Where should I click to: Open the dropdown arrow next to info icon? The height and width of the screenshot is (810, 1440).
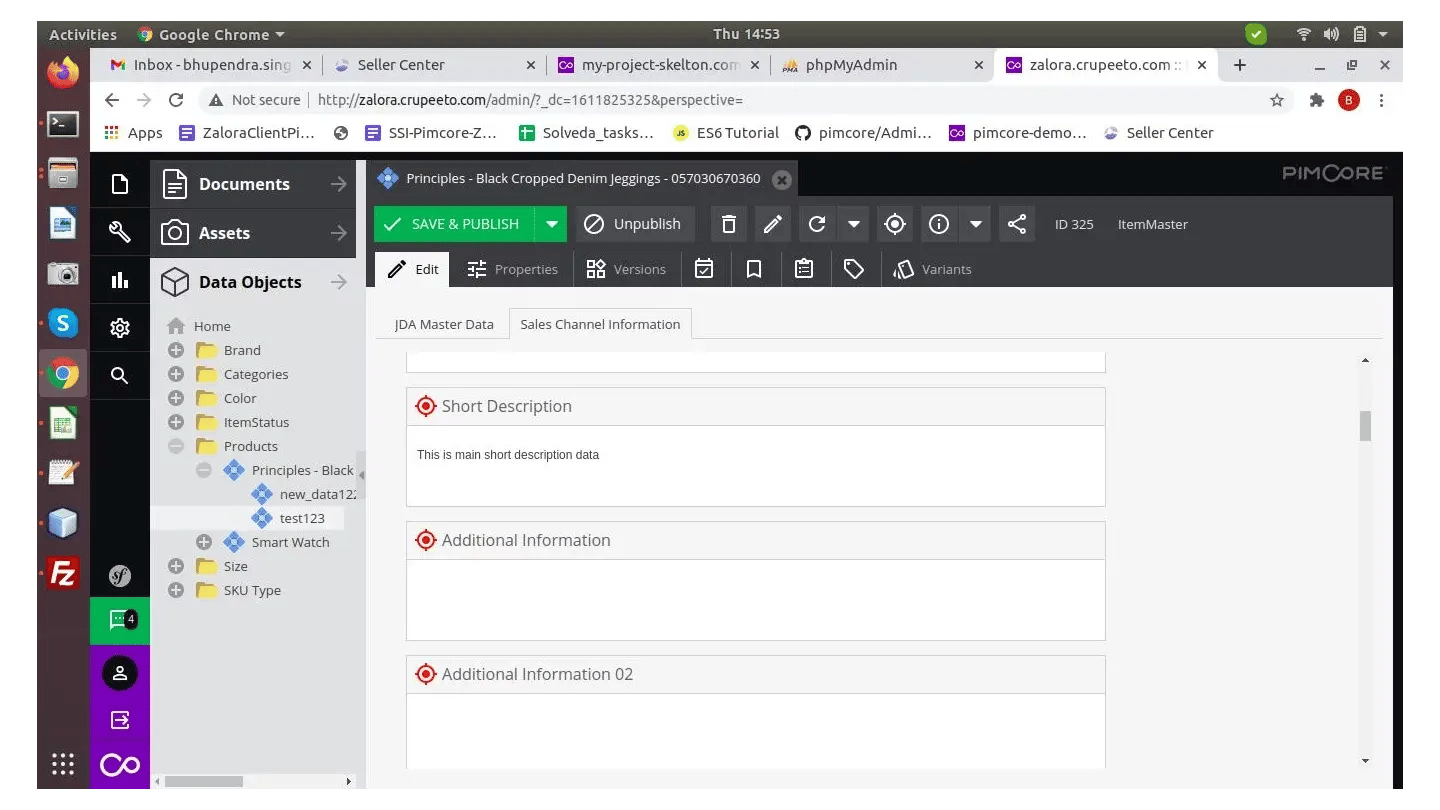(x=975, y=224)
